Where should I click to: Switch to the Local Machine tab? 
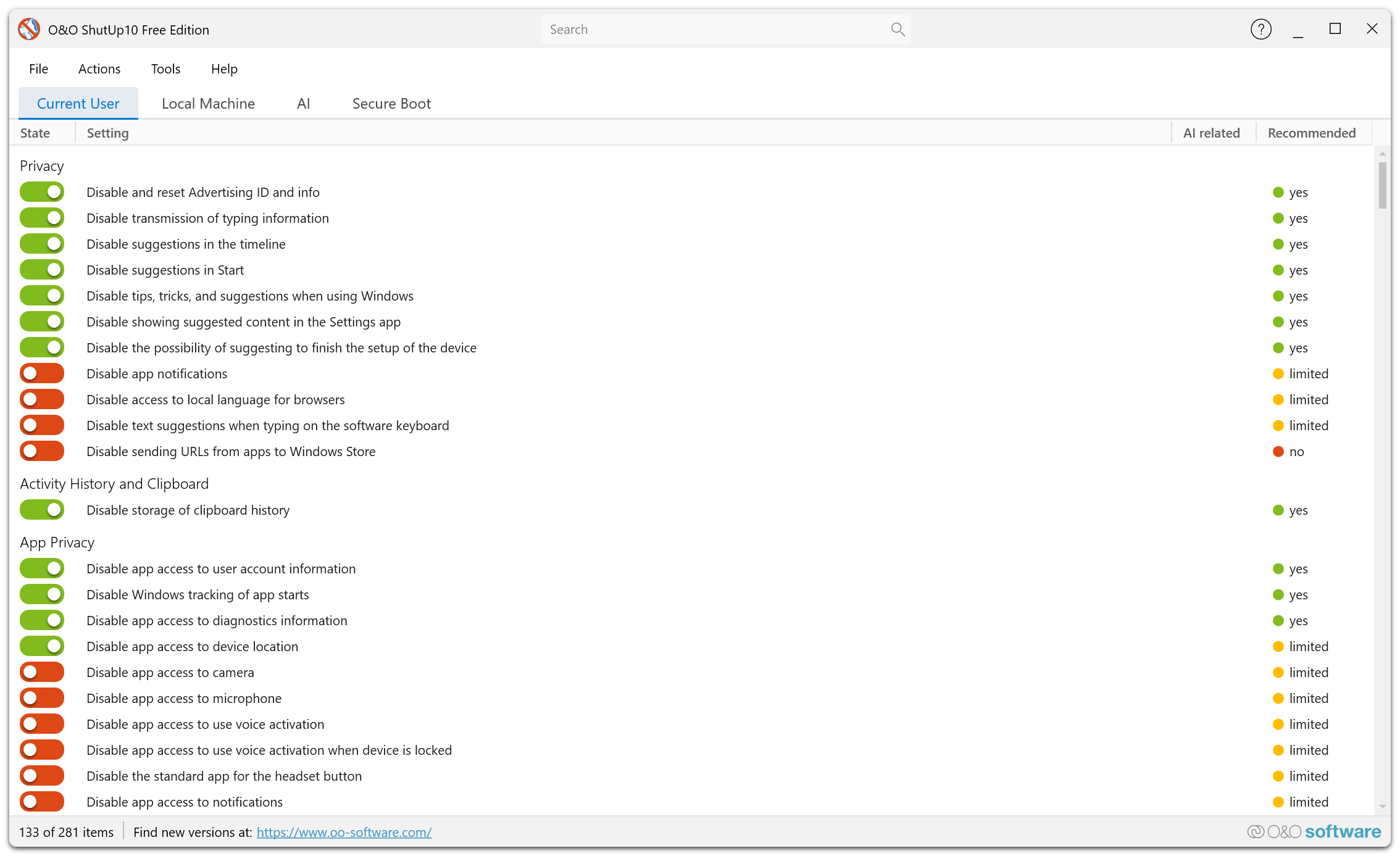(208, 103)
